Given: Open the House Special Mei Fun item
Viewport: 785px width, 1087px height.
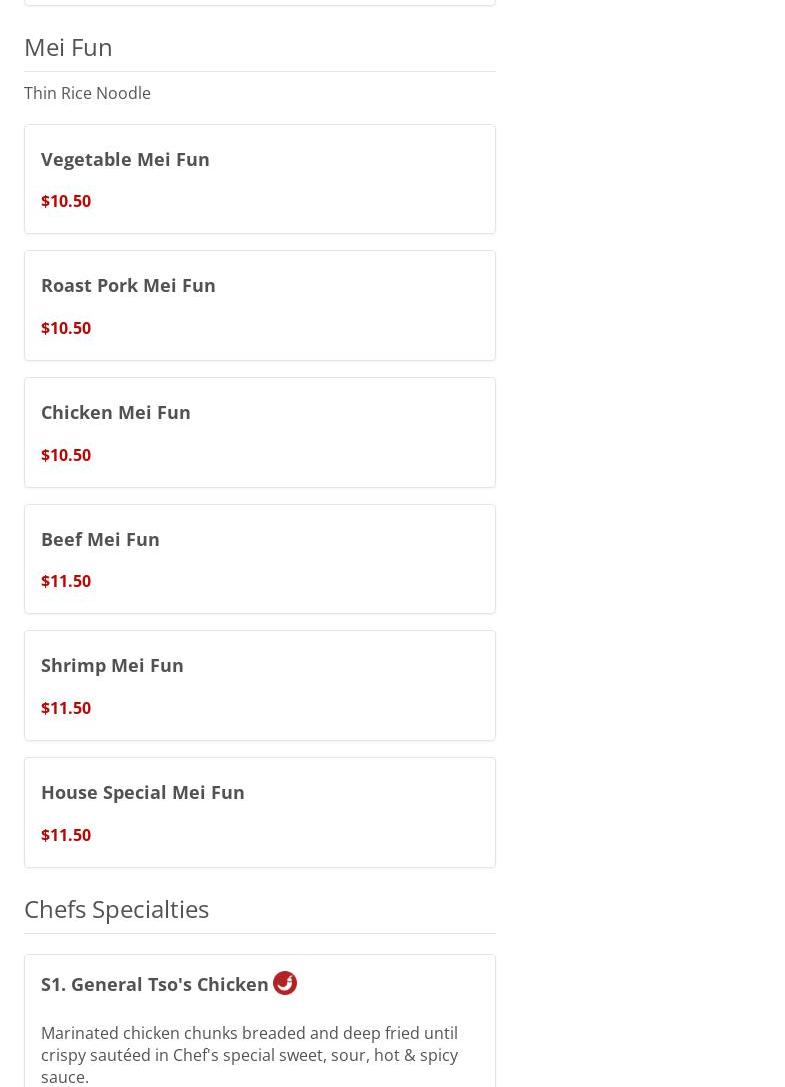Looking at the screenshot, I should pos(259,812).
